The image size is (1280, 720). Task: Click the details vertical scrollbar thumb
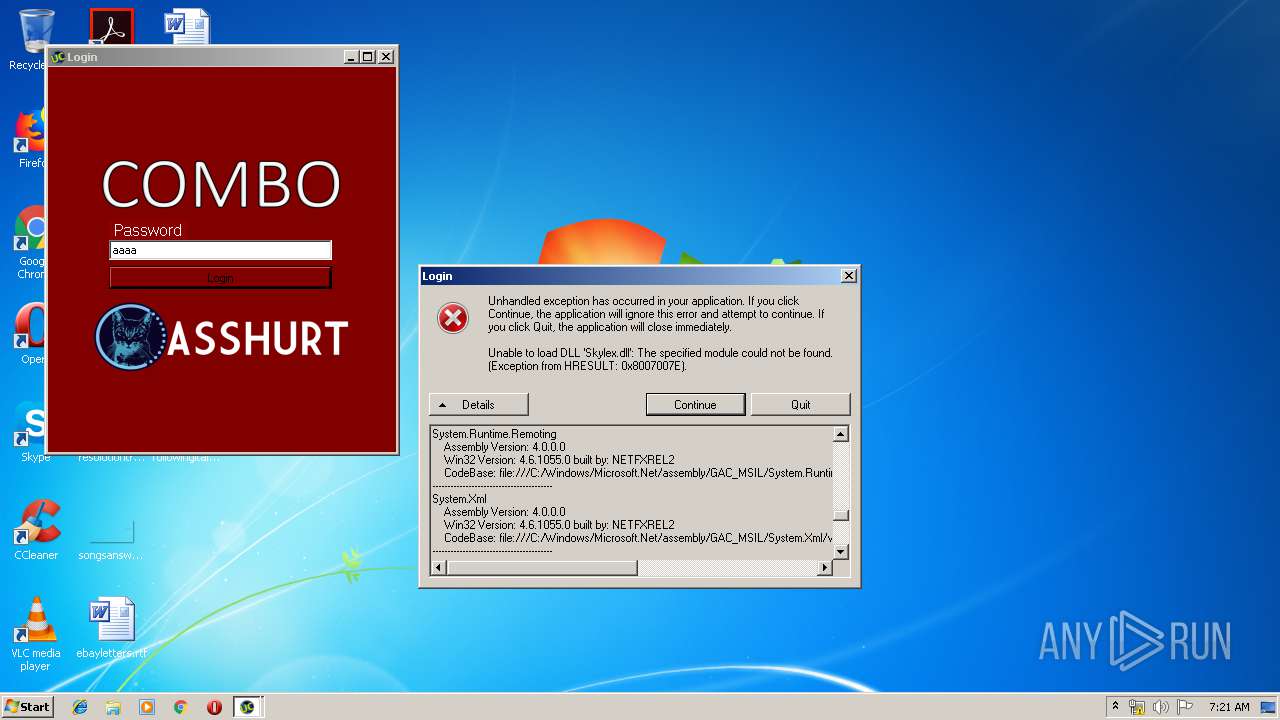coord(841,516)
